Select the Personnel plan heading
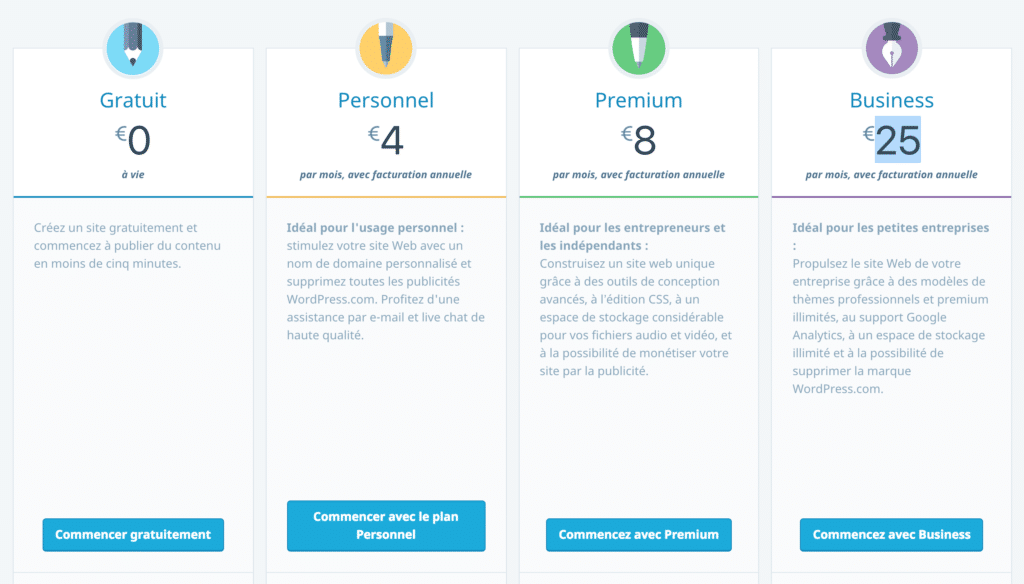This screenshot has height=584, width=1024. point(386,100)
